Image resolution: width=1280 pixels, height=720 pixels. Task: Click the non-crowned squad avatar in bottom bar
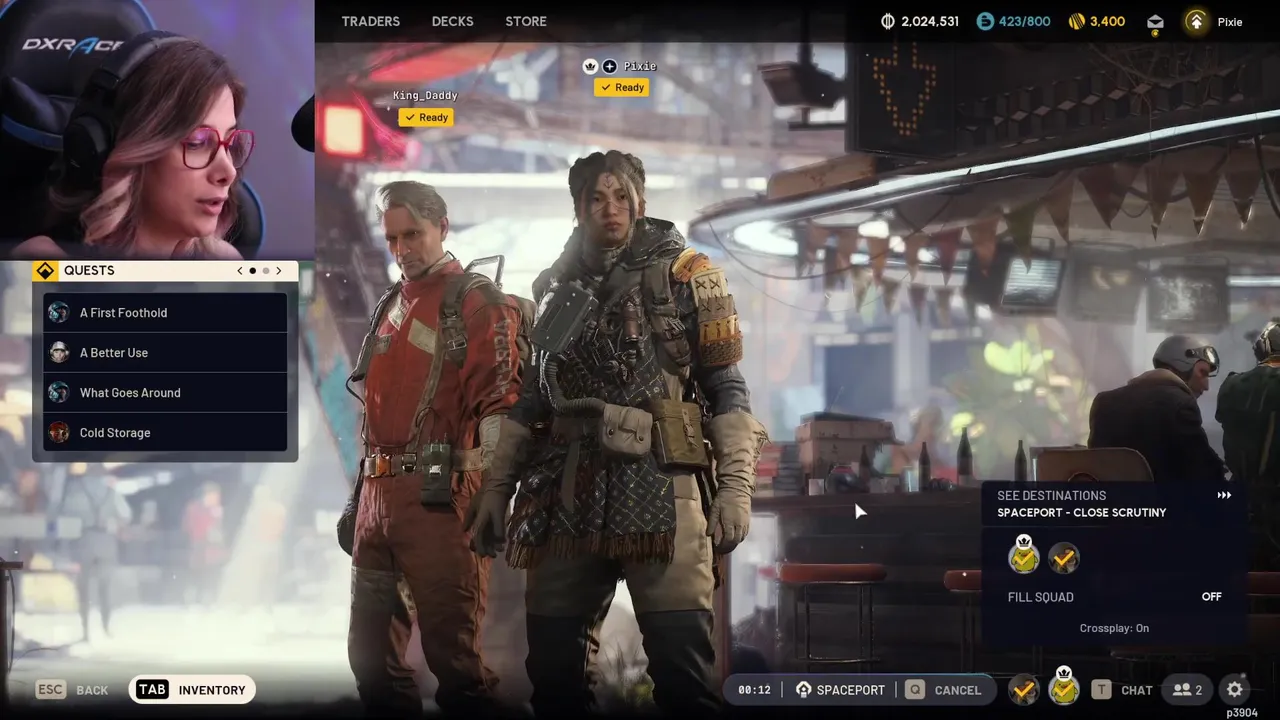[x=1023, y=689]
